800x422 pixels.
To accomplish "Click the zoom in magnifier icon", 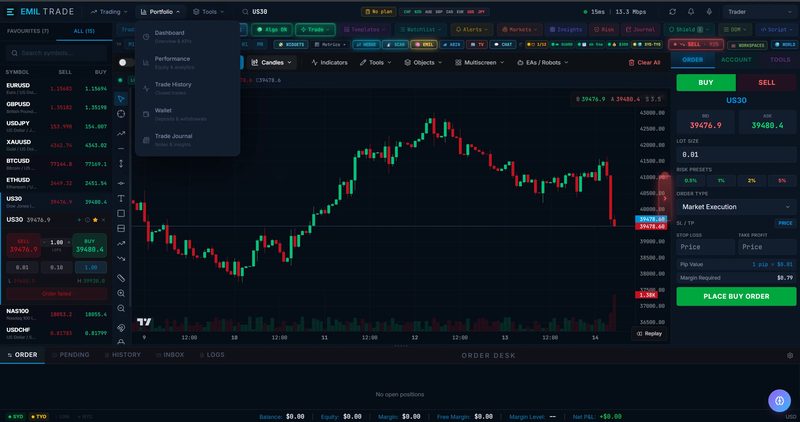I will (x=121, y=293).
